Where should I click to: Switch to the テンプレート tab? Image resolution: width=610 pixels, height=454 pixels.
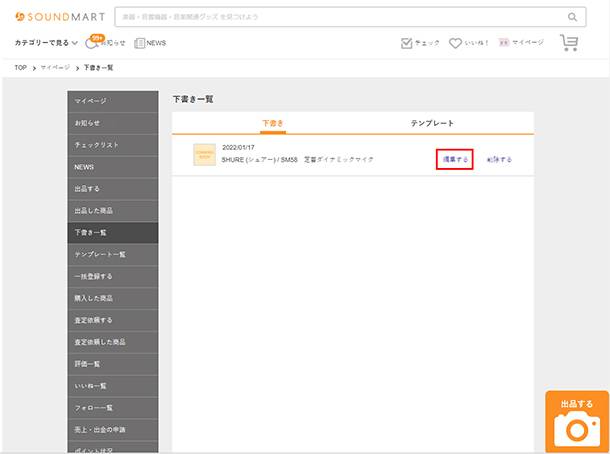point(432,123)
